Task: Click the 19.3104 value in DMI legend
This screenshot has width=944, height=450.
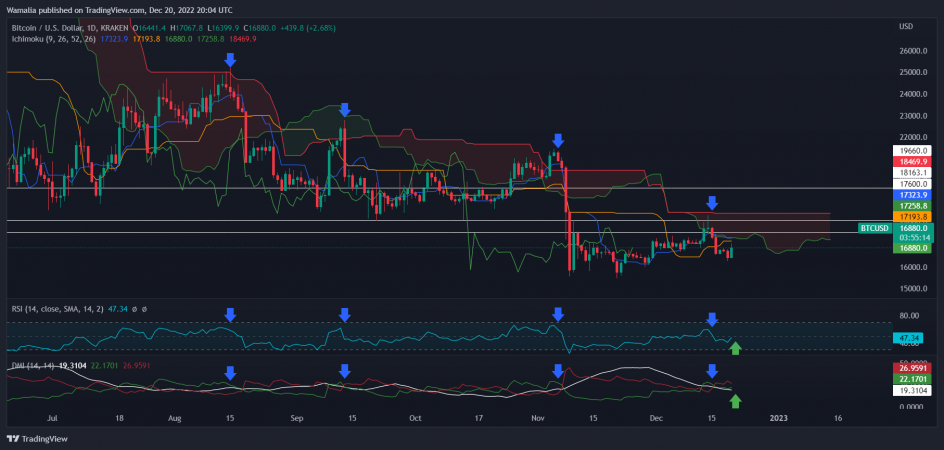Action: point(72,366)
